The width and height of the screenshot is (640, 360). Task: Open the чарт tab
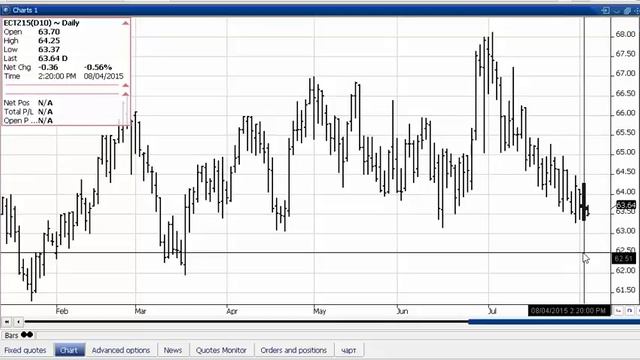click(x=349, y=350)
